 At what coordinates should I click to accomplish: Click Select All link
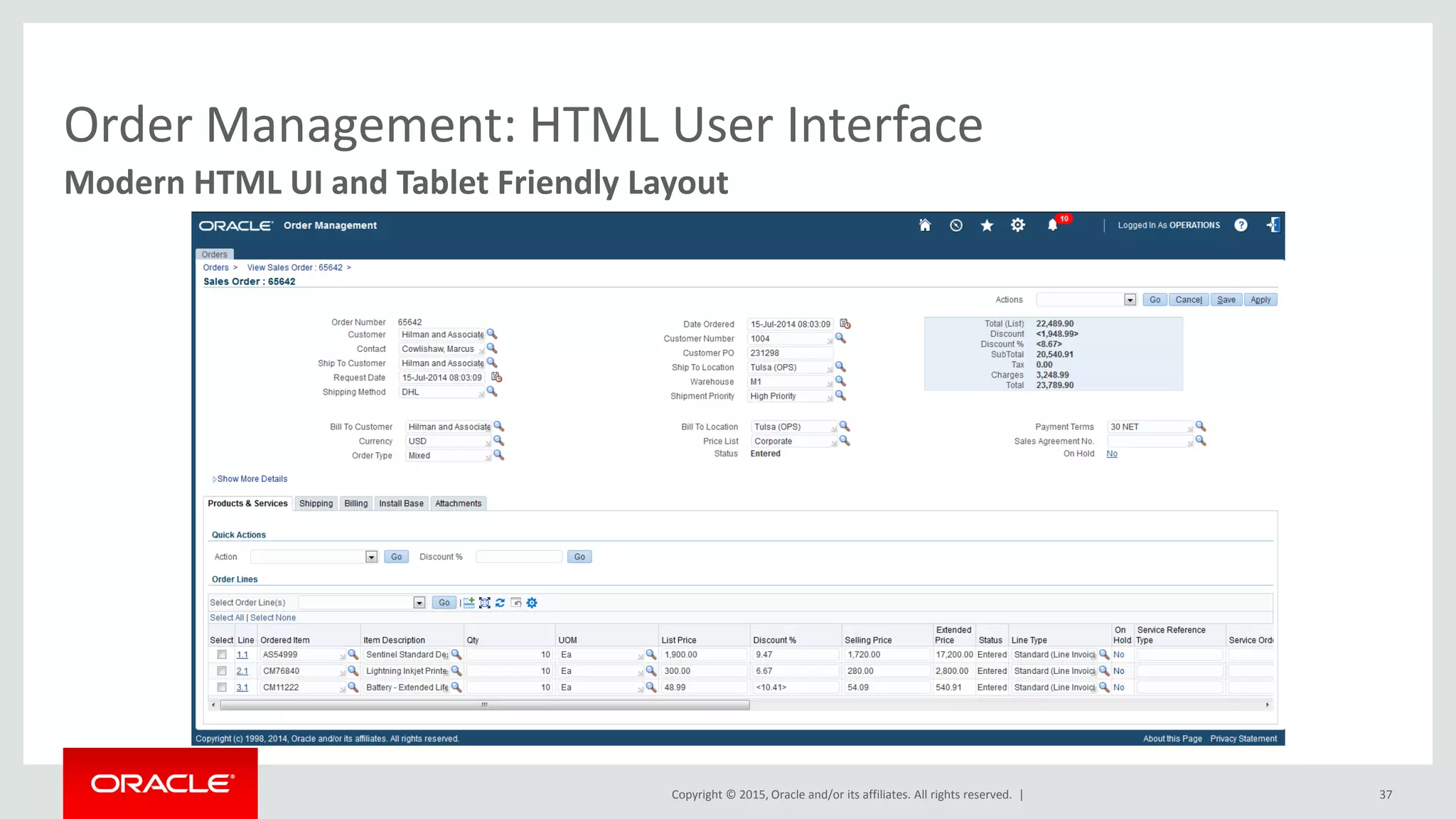(227, 618)
